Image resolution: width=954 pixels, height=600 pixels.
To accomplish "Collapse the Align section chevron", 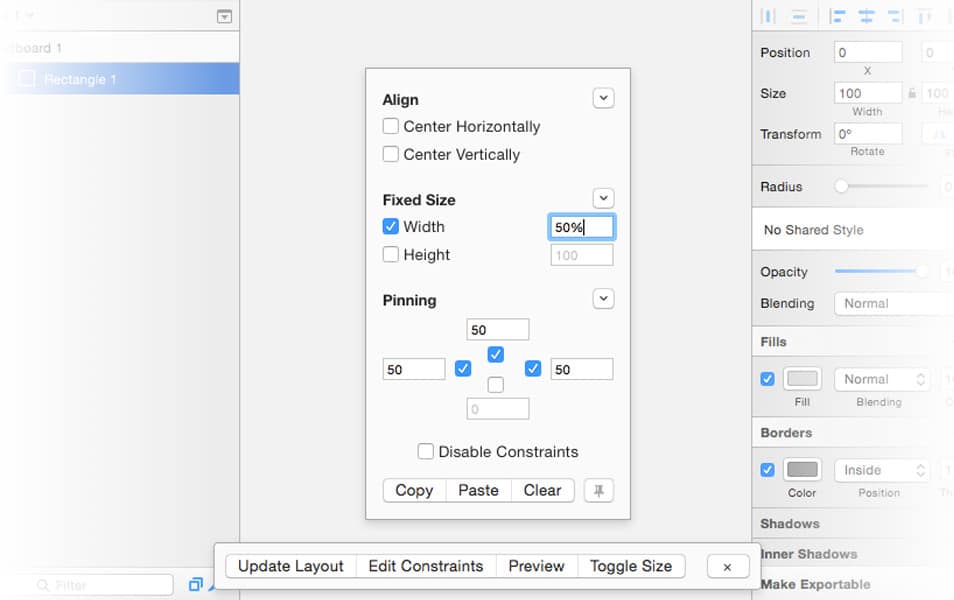I will pyautogui.click(x=603, y=98).
